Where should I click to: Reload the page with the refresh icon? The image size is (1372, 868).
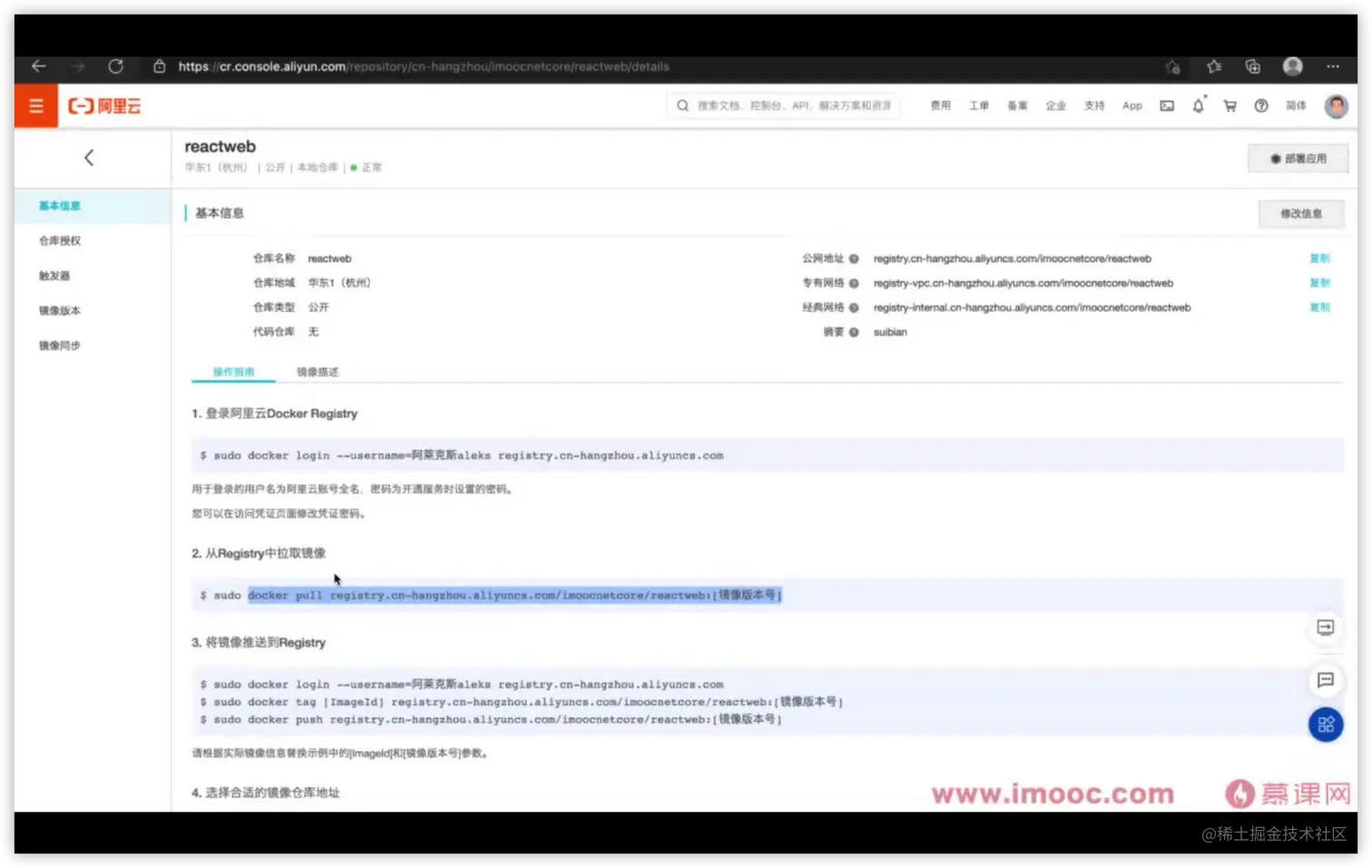coord(115,66)
